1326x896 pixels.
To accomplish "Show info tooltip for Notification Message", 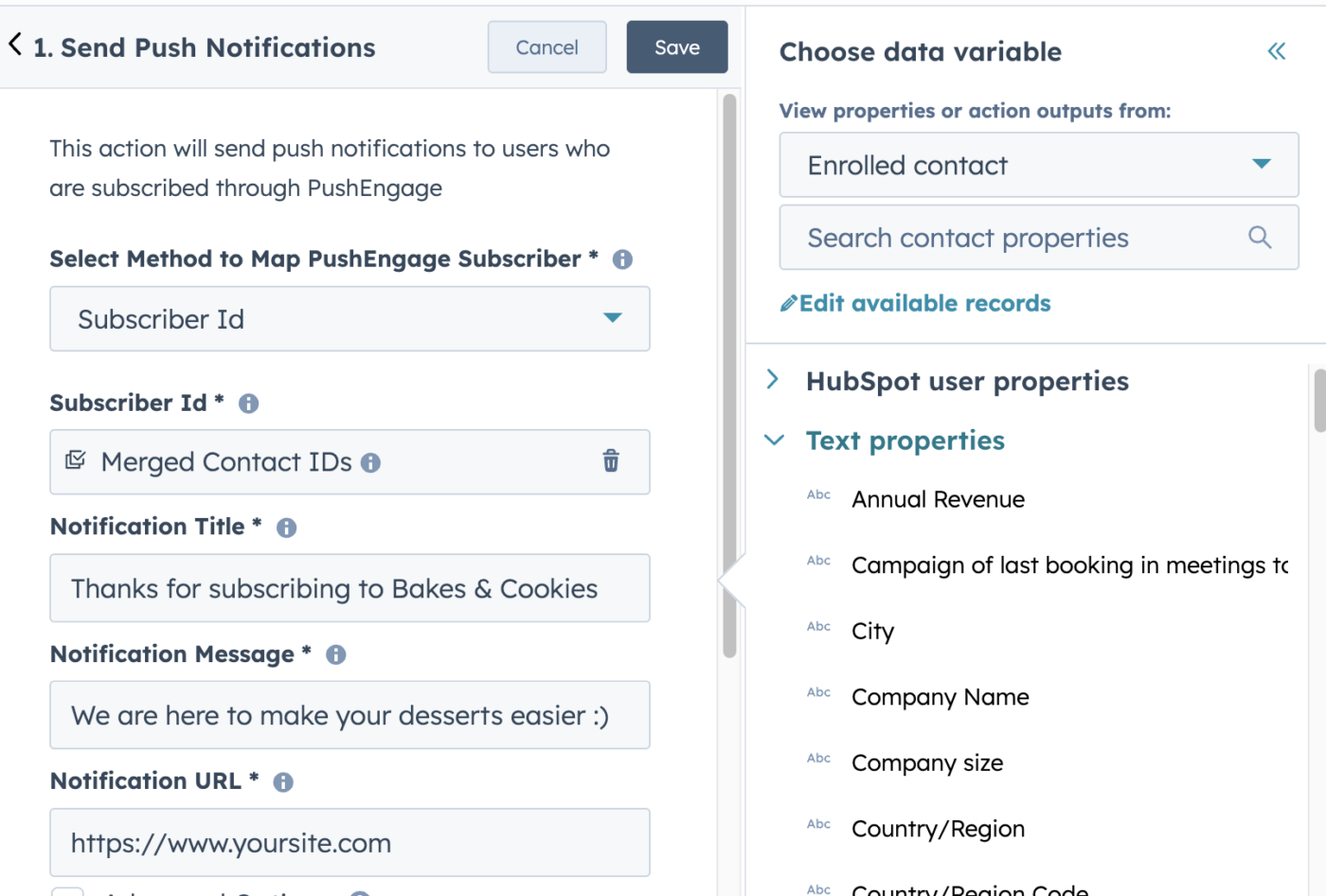I will coord(336,654).
